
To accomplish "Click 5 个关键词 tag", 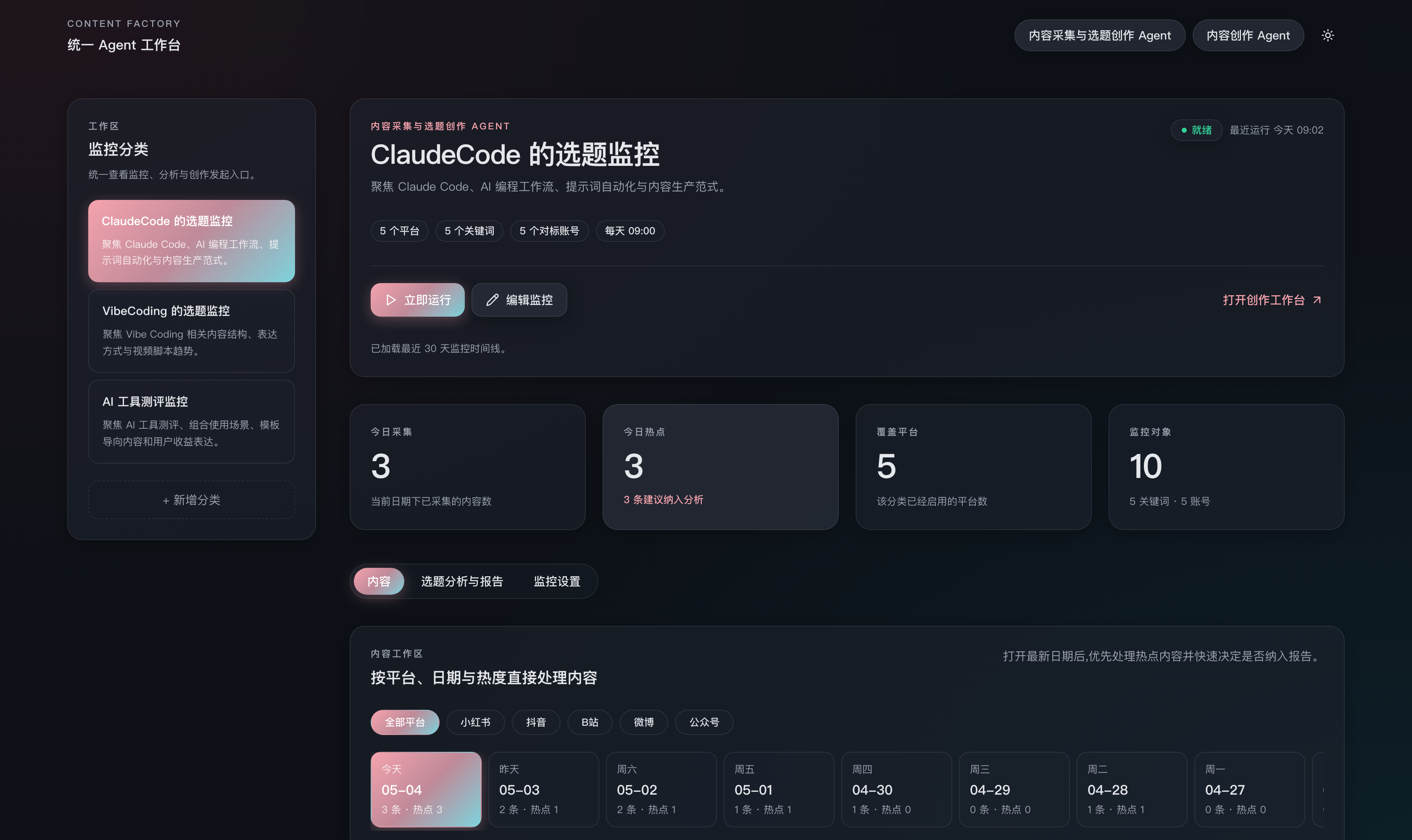I will coord(469,231).
